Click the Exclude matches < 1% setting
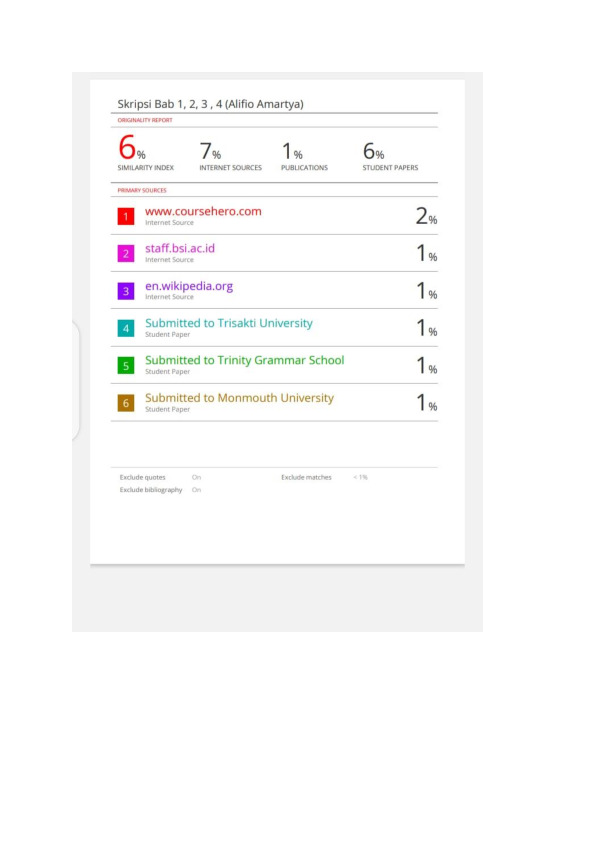This screenshot has width=595, height=842. [360, 477]
